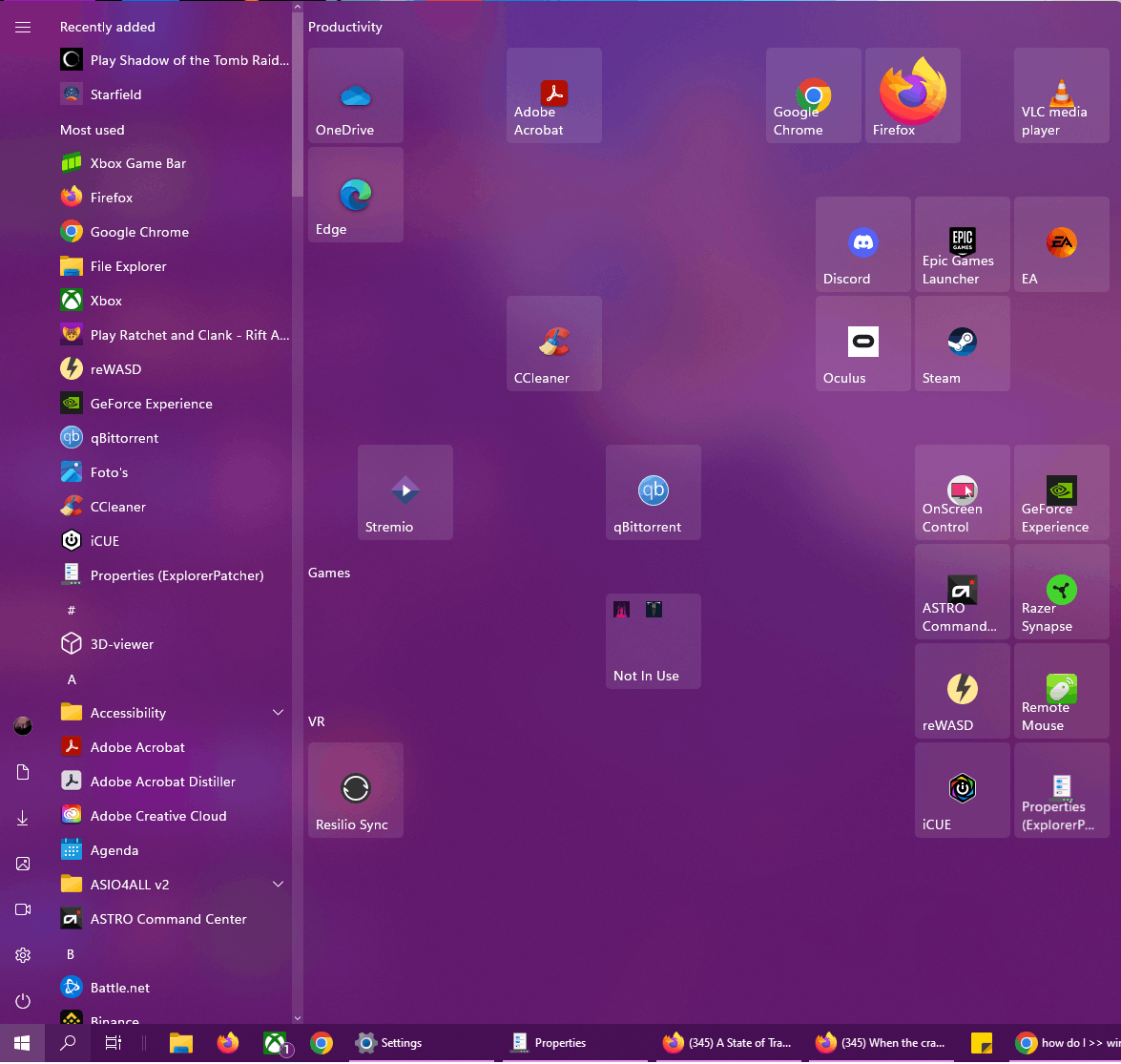This screenshot has width=1121, height=1064.
Task: Start the Epic Games Launcher tile
Action: [x=962, y=243]
